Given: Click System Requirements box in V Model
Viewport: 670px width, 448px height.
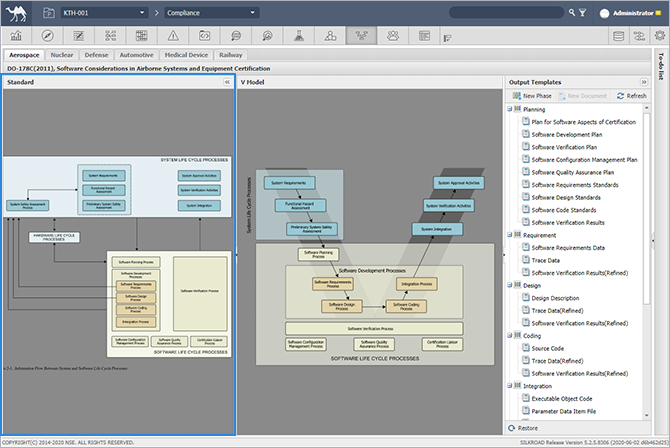Looking at the screenshot, I should (x=289, y=183).
